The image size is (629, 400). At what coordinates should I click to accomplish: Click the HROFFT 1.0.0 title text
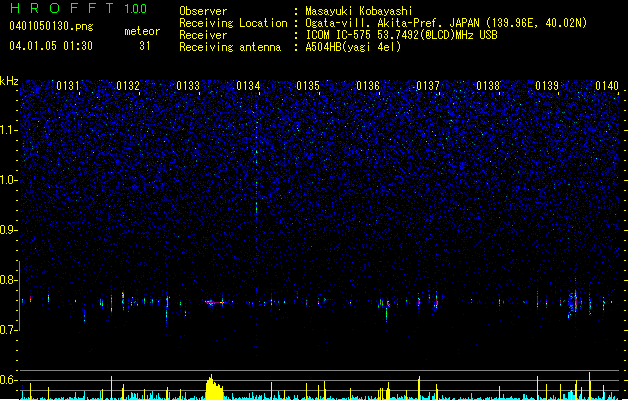click(79, 8)
